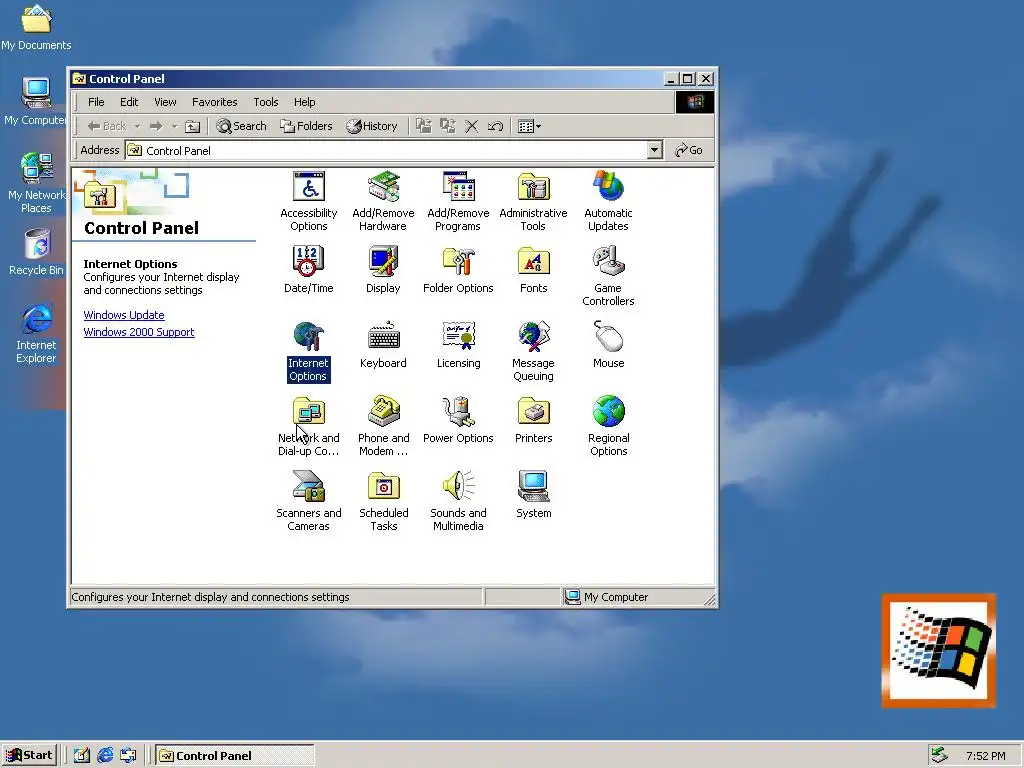Launch Outlook Express from quick launch

pos(128,755)
